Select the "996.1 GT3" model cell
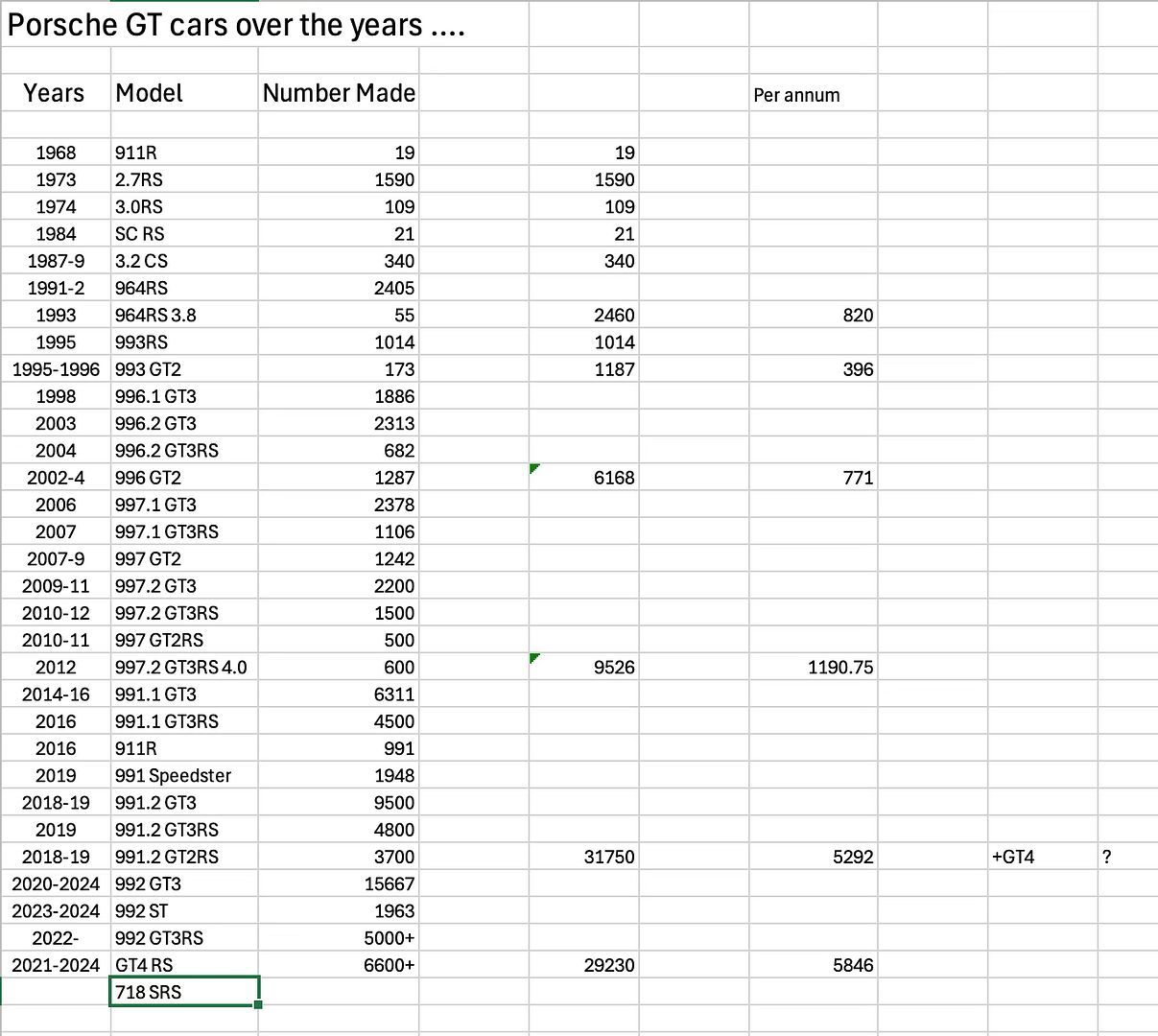The height and width of the screenshot is (1036, 1158). (184, 396)
